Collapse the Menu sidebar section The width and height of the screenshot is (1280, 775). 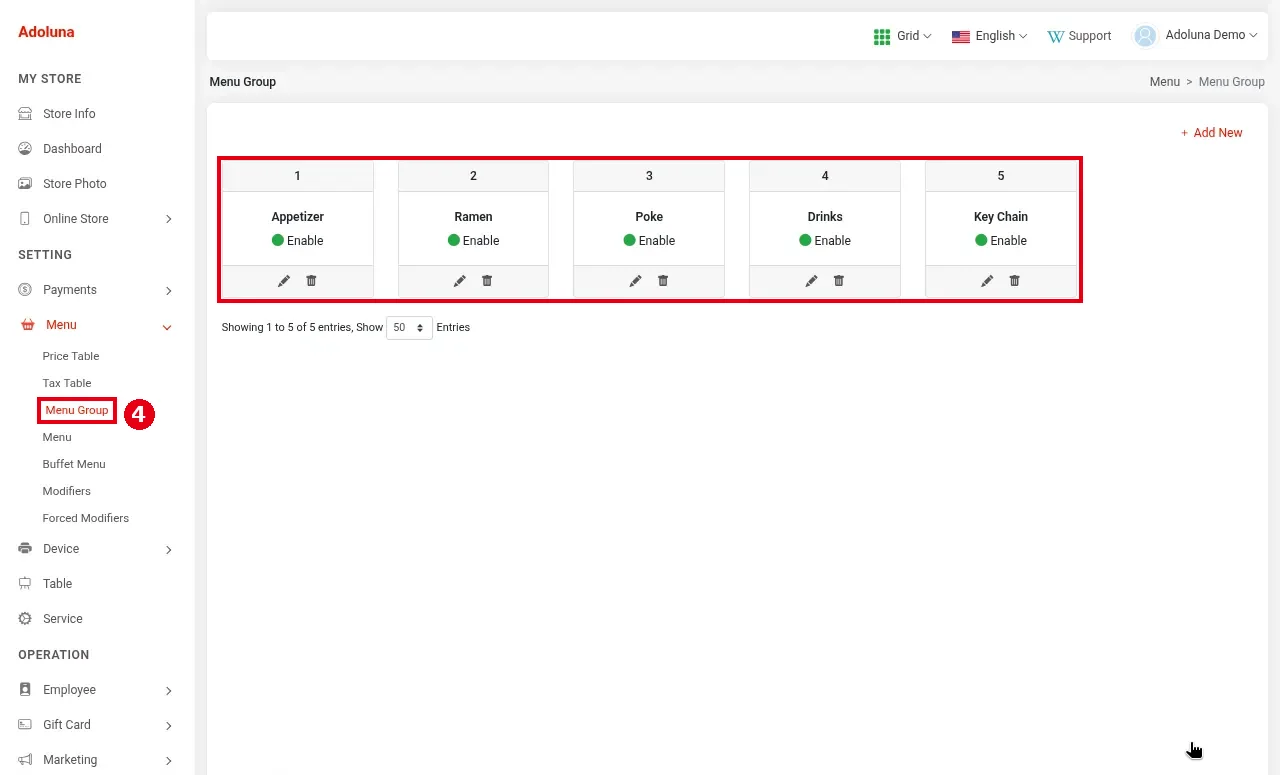point(167,326)
